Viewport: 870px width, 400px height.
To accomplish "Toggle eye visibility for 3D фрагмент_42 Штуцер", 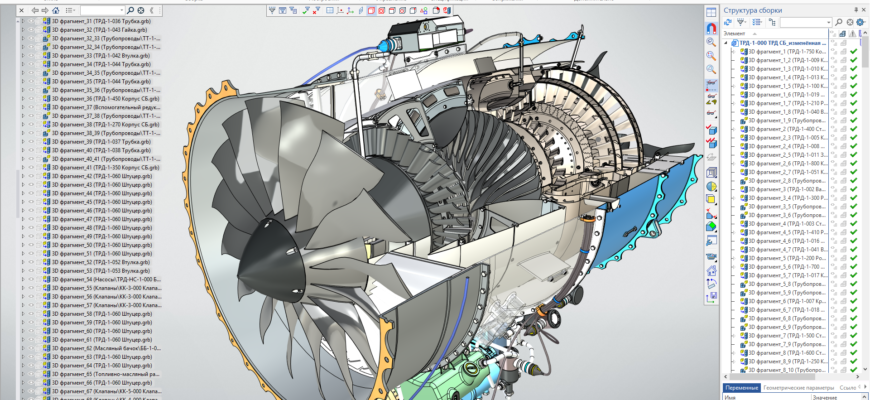I will tap(31, 176).
